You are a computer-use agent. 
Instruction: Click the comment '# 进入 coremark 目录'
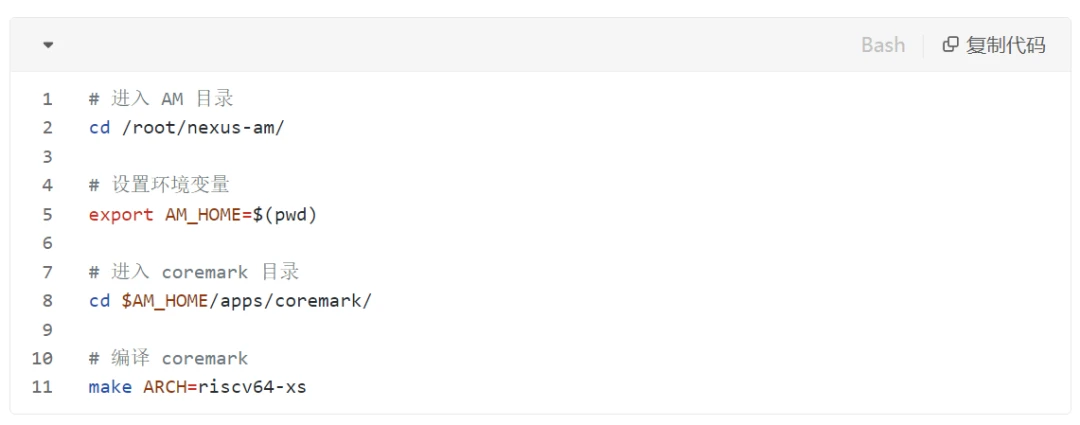(194, 272)
